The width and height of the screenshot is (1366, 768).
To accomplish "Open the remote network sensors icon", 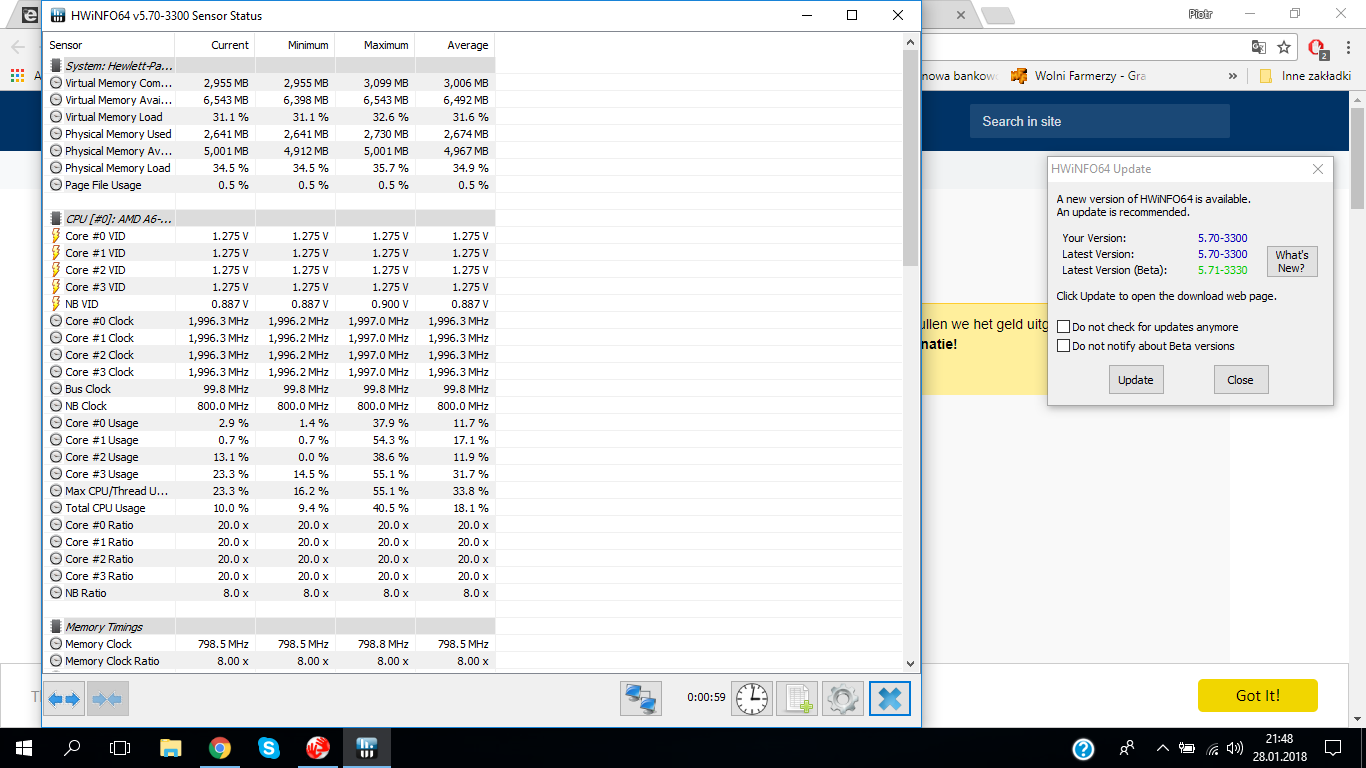I will (x=640, y=699).
